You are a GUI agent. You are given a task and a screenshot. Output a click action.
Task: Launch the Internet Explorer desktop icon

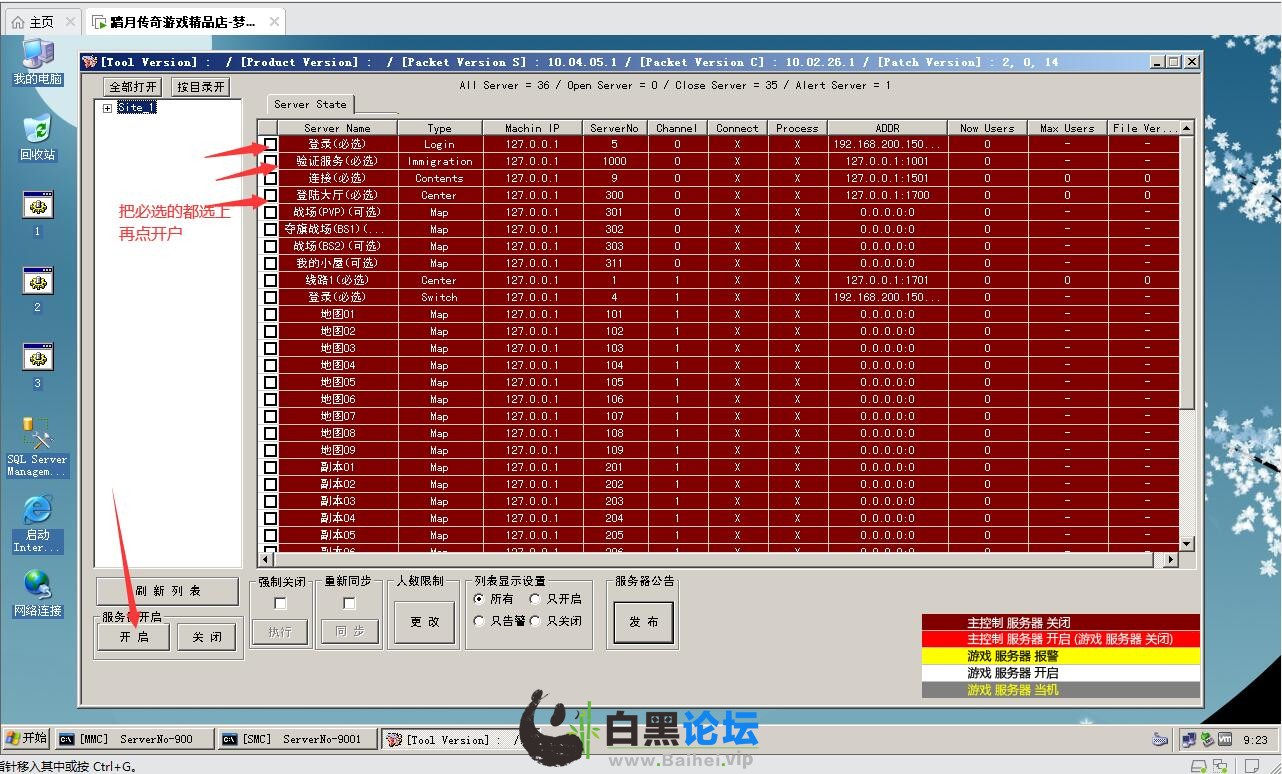[37, 524]
